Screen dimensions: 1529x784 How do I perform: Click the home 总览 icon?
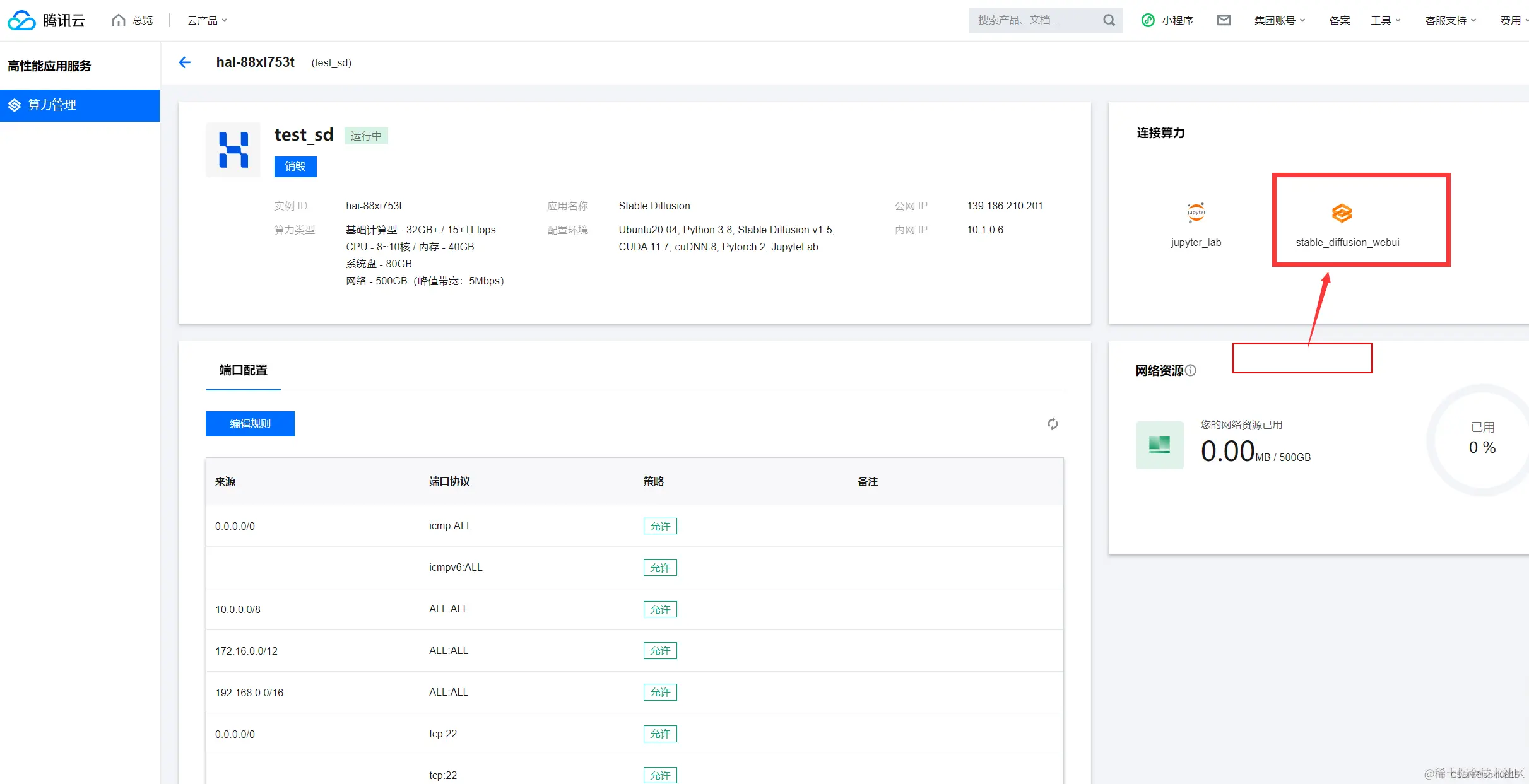119,20
